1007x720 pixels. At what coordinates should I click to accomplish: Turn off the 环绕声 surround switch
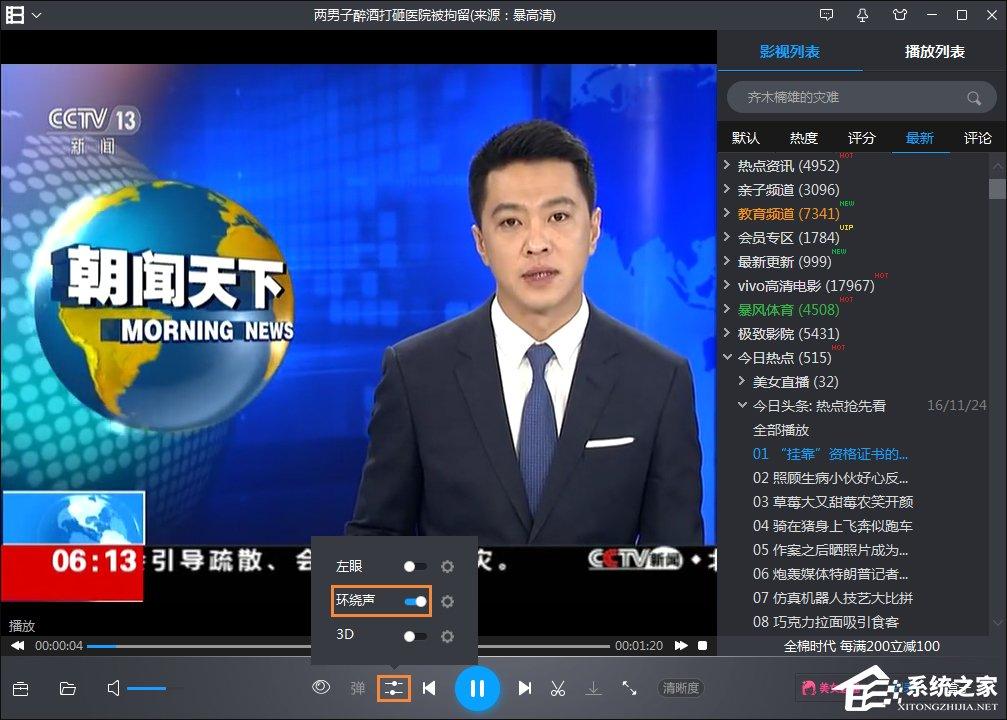tap(415, 601)
